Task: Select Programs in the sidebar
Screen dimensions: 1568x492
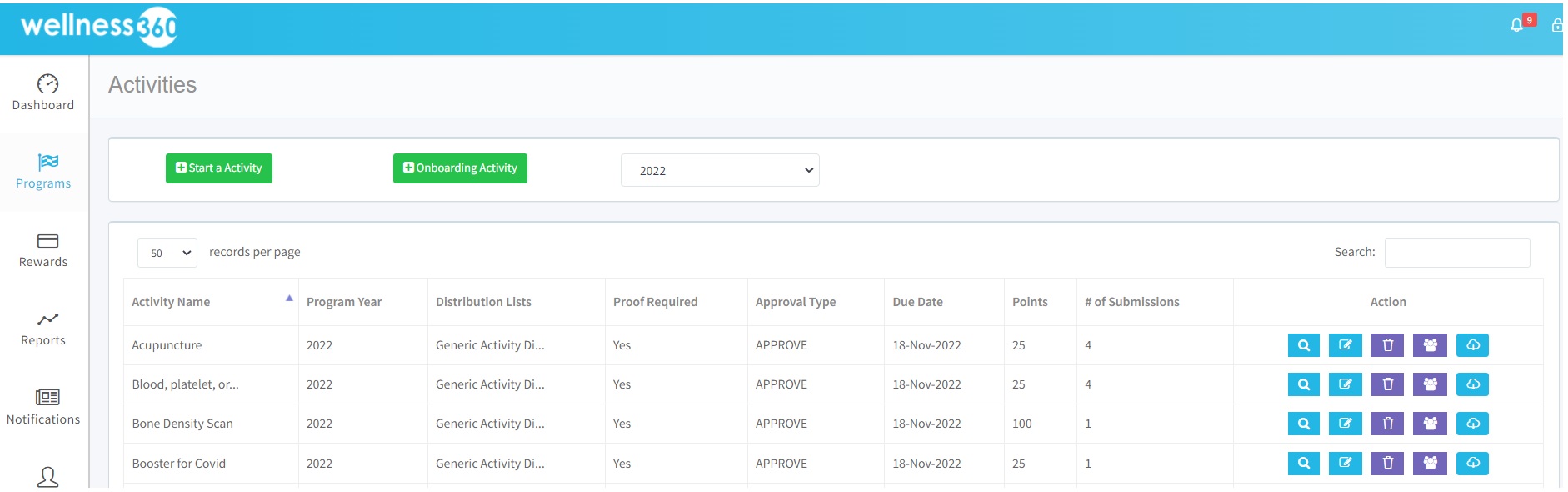Action: pyautogui.click(x=43, y=172)
